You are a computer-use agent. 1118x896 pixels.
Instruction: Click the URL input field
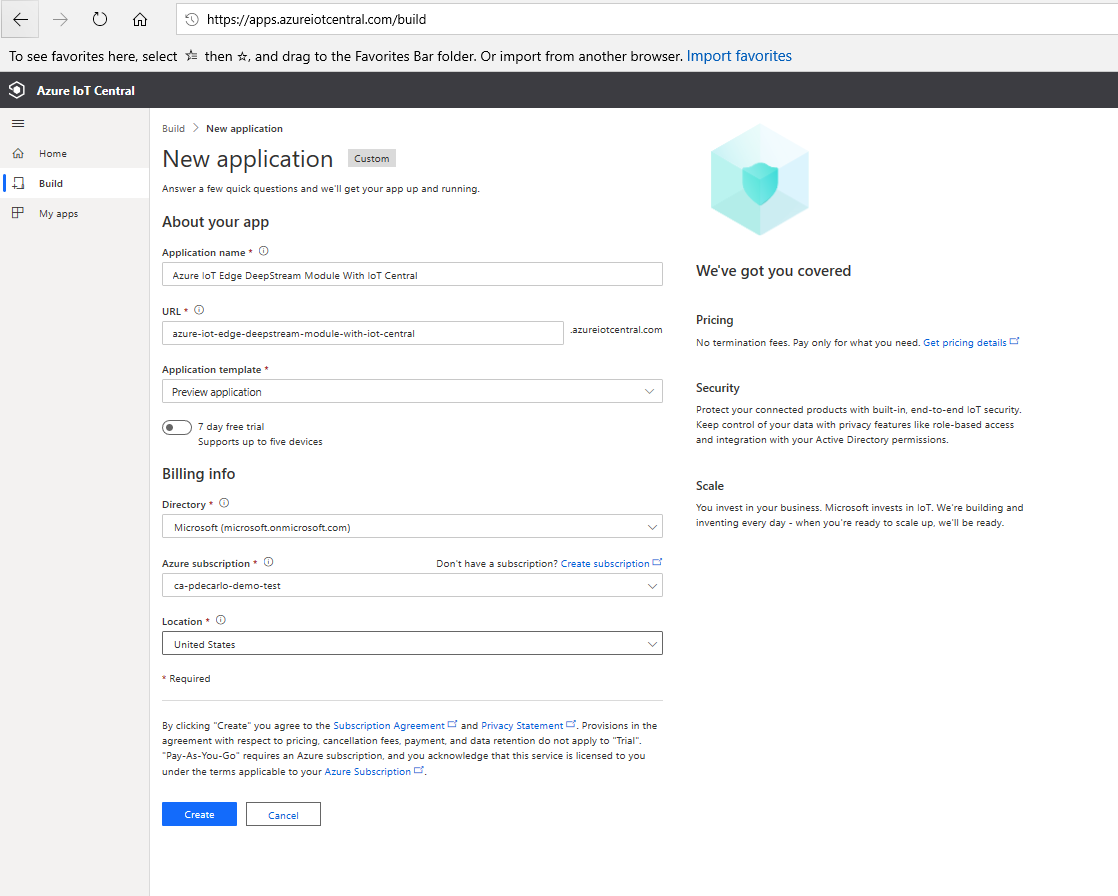coord(363,333)
